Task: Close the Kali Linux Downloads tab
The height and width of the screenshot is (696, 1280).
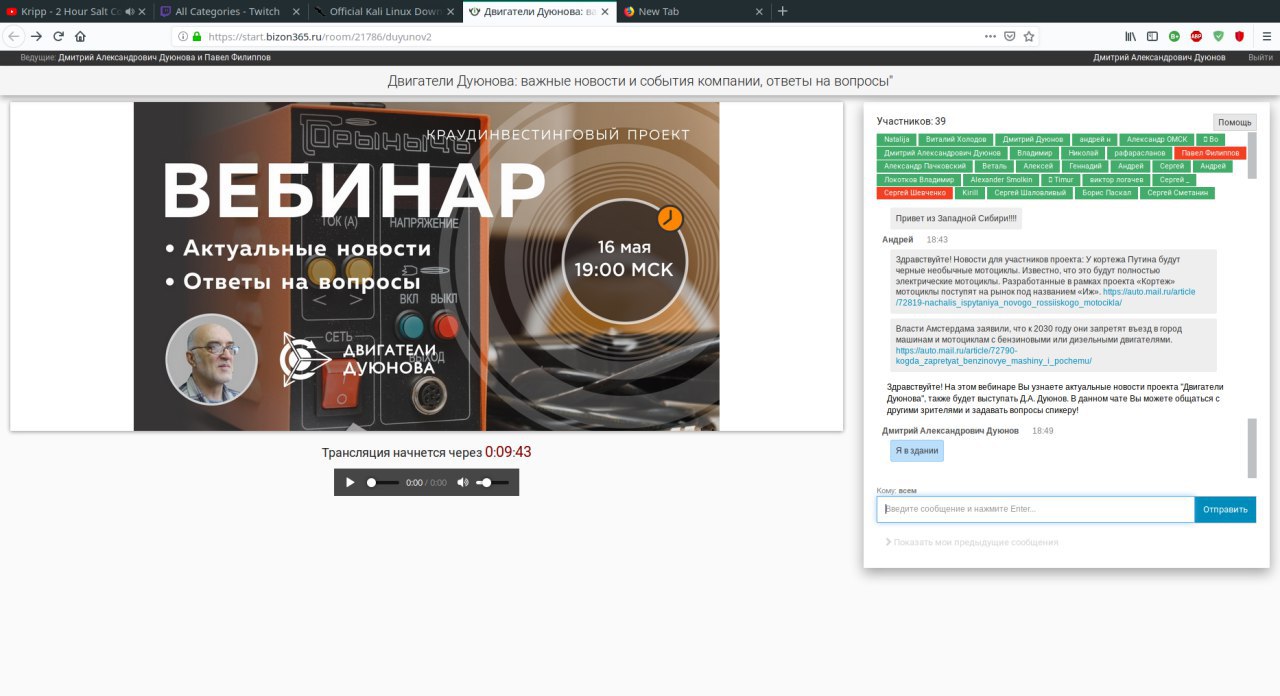Action: click(x=452, y=11)
